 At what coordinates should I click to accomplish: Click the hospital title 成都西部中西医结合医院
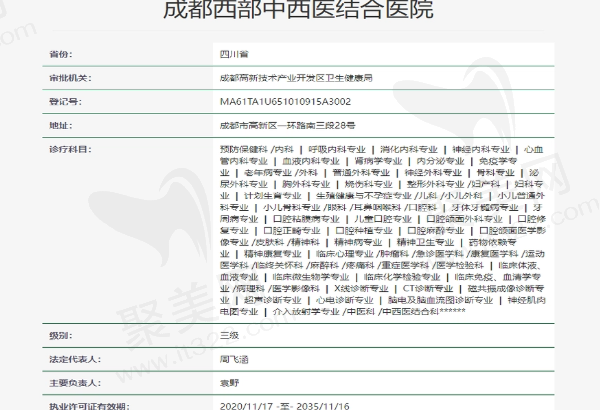pyautogui.click(x=298, y=9)
